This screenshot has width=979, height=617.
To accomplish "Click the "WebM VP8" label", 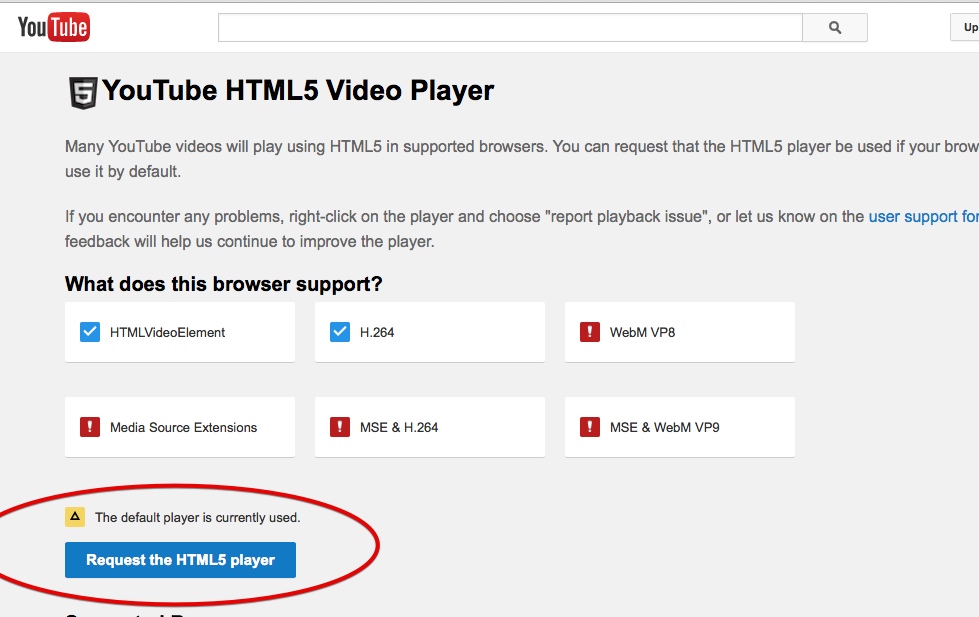I will [x=642, y=332].
